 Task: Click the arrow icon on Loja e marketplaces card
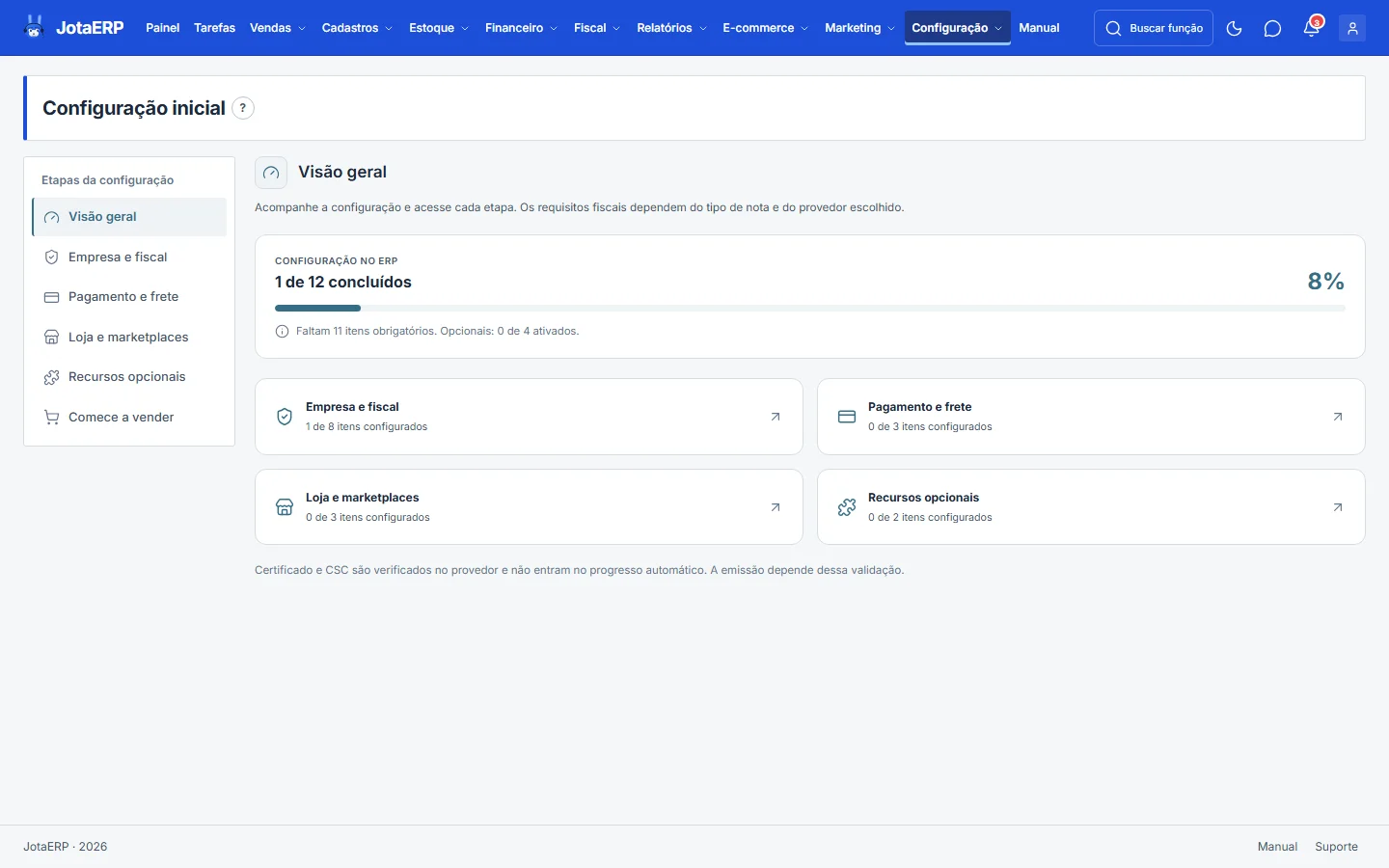coord(776,507)
